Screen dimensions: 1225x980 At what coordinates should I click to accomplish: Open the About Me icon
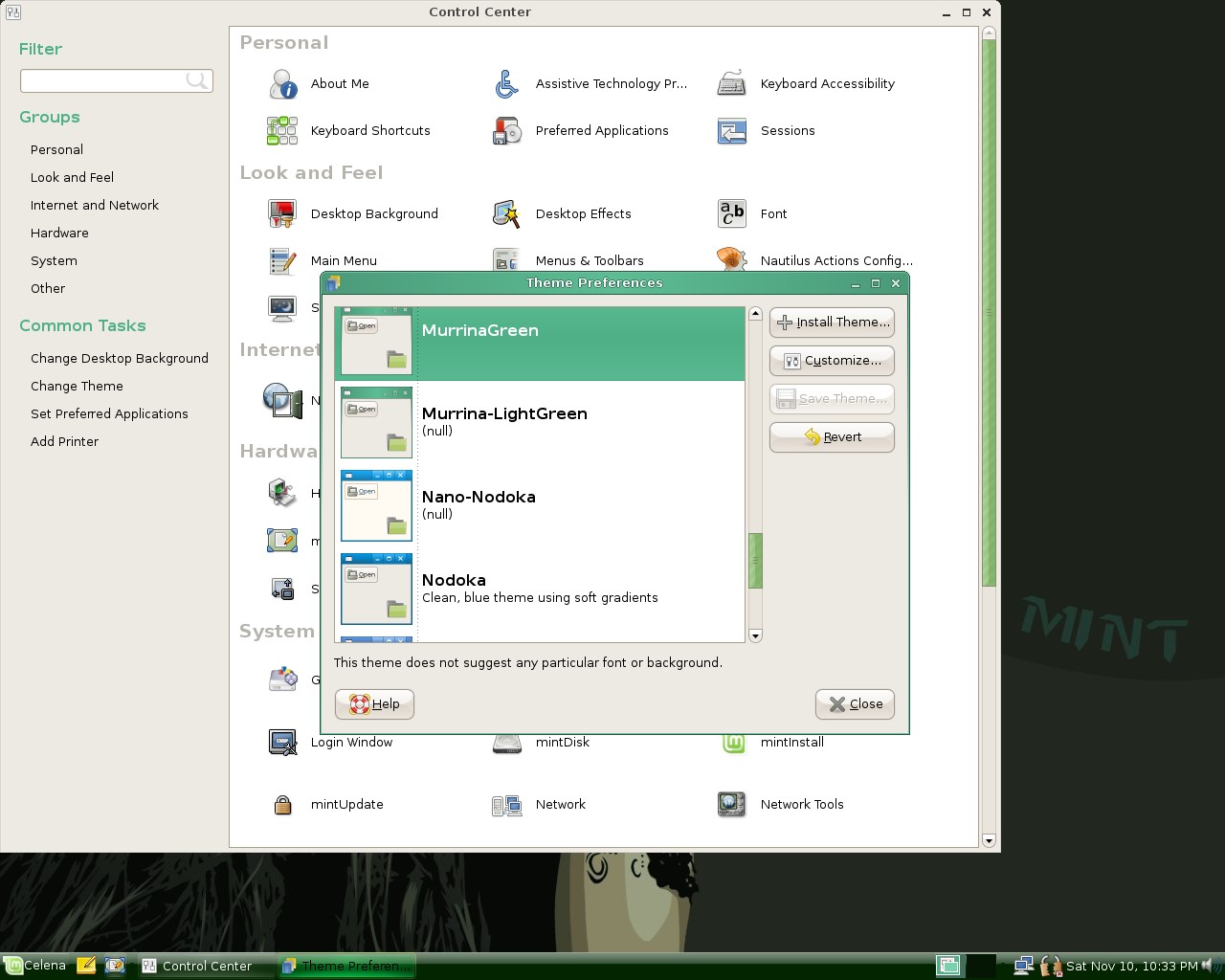pos(283,84)
